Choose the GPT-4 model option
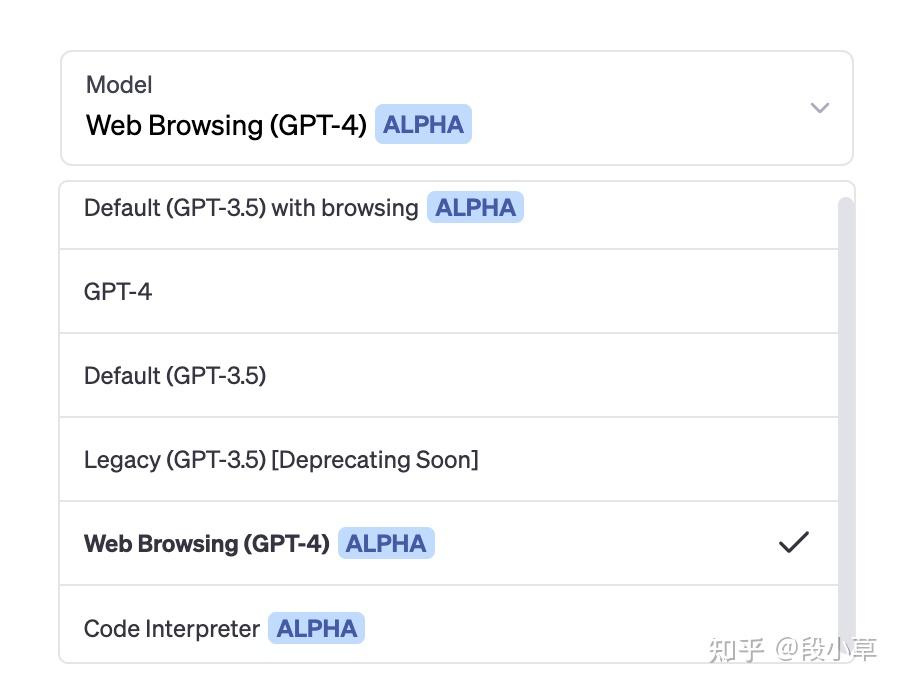 [449, 292]
